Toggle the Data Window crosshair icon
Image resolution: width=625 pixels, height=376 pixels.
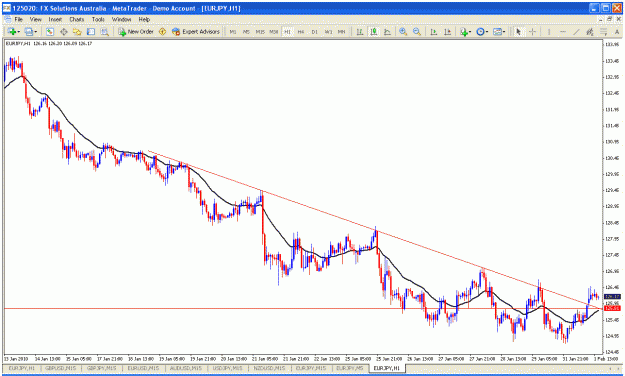(x=63, y=31)
